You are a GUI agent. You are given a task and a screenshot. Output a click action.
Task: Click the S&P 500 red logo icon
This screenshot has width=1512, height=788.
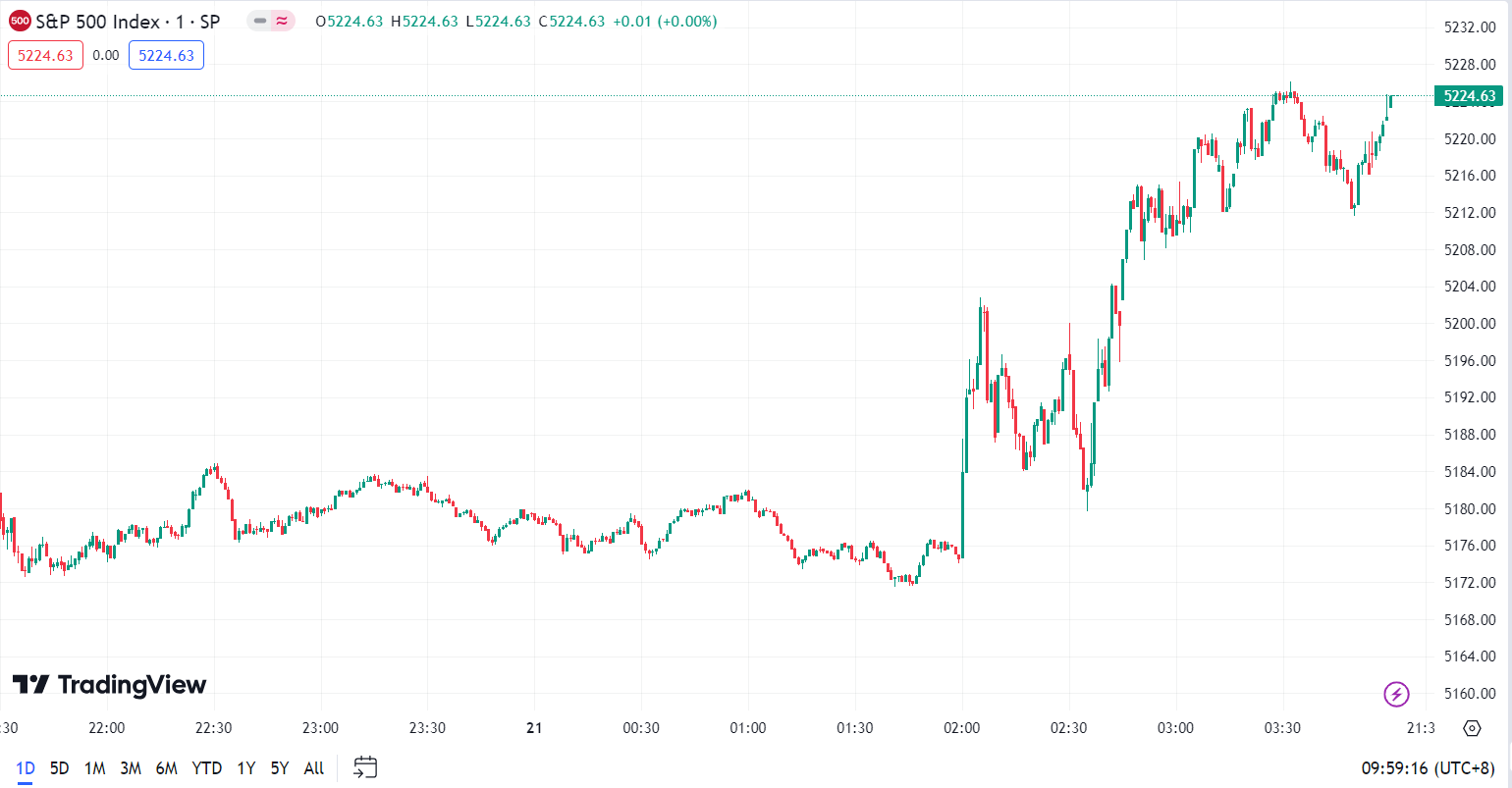(19, 22)
